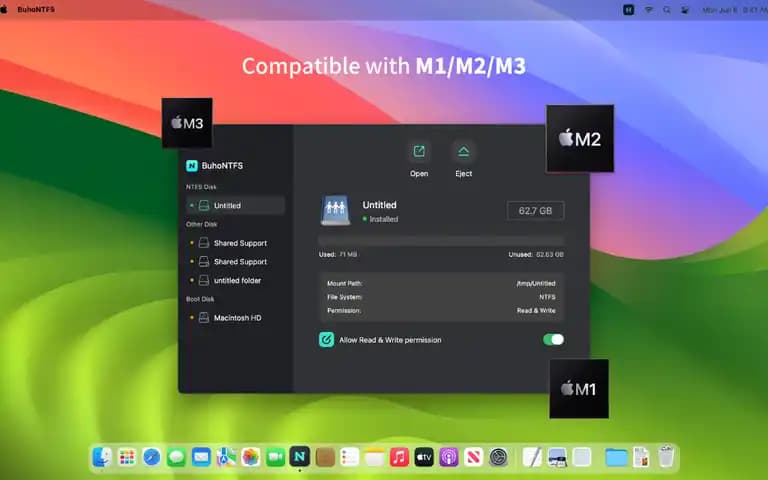The height and width of the screenshot is (480, 768).
Task: Select the second Shared Support disk
Action: point(235,262)
